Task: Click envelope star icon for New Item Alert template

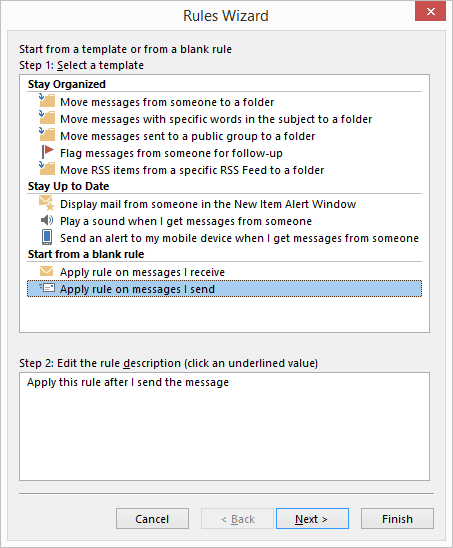Action: (x=47, y=203)
